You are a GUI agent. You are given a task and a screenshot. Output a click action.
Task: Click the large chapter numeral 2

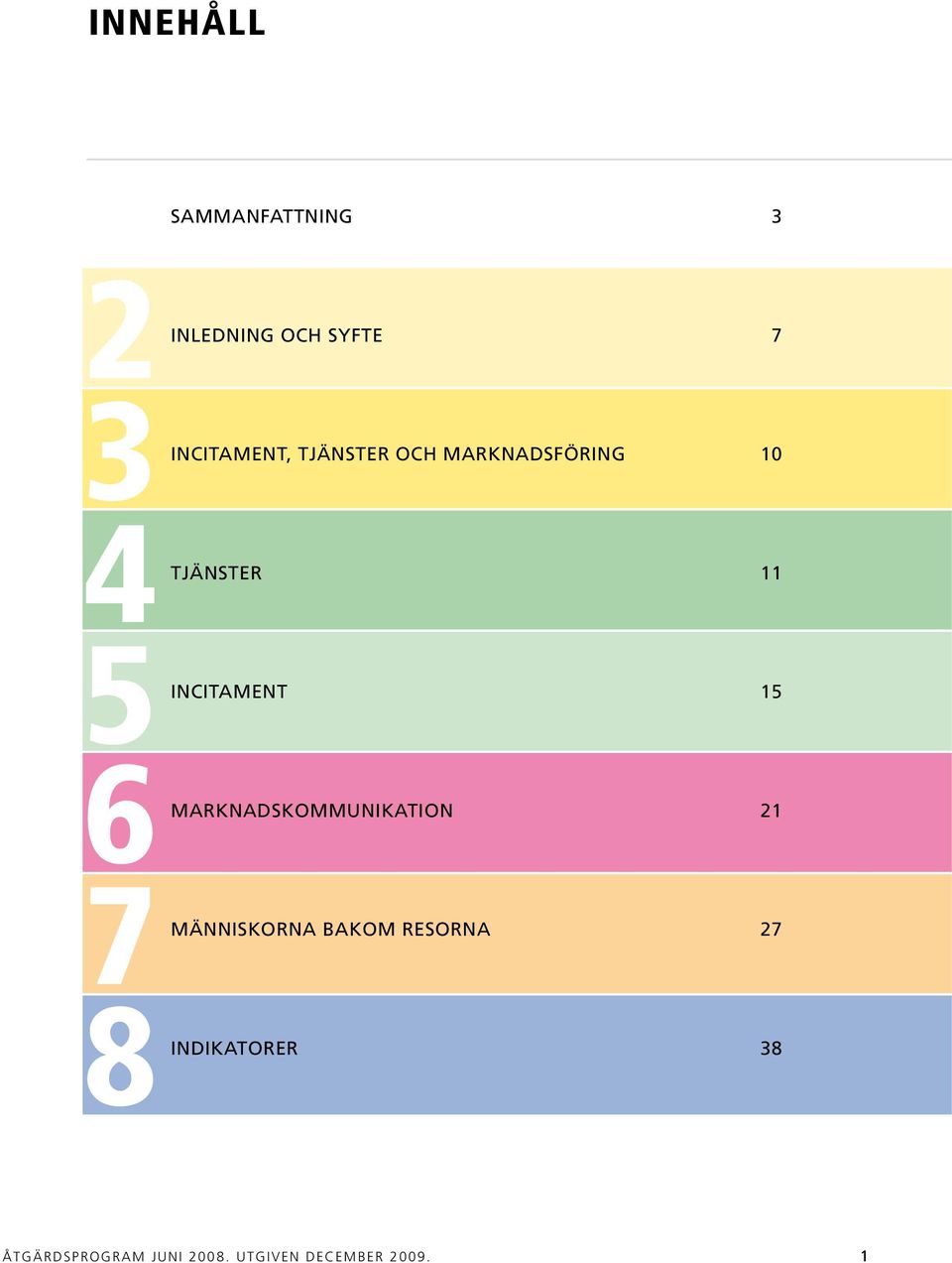click(119, 330)
